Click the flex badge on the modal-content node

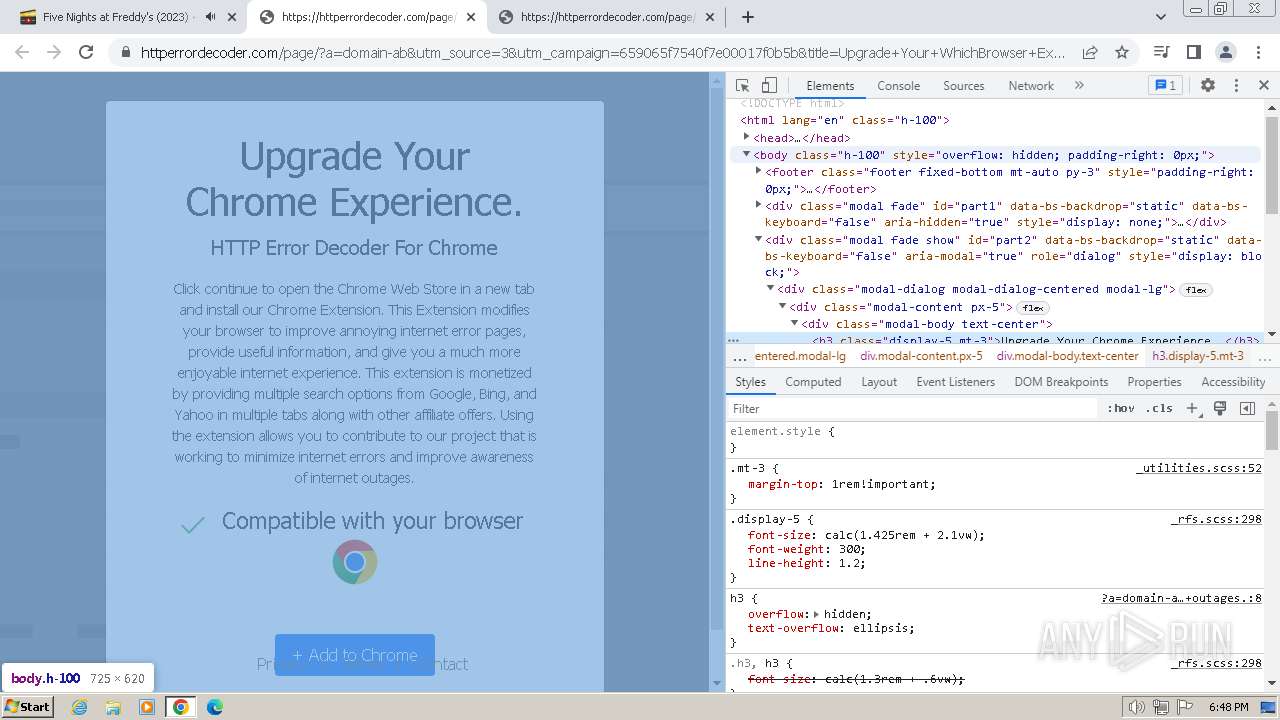point(1033,307)
